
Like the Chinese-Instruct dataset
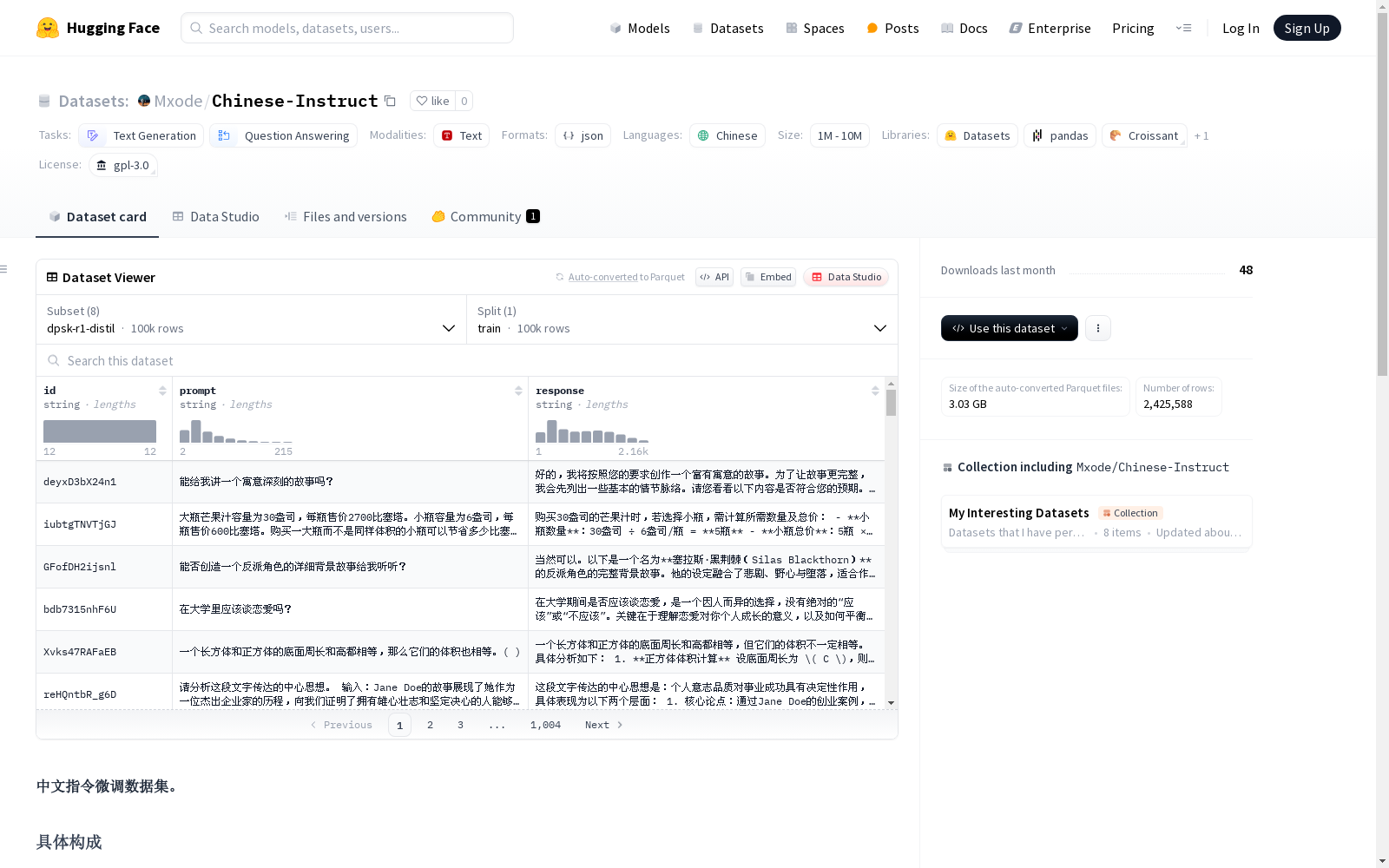pyautogui.click(x=432, y=101)
